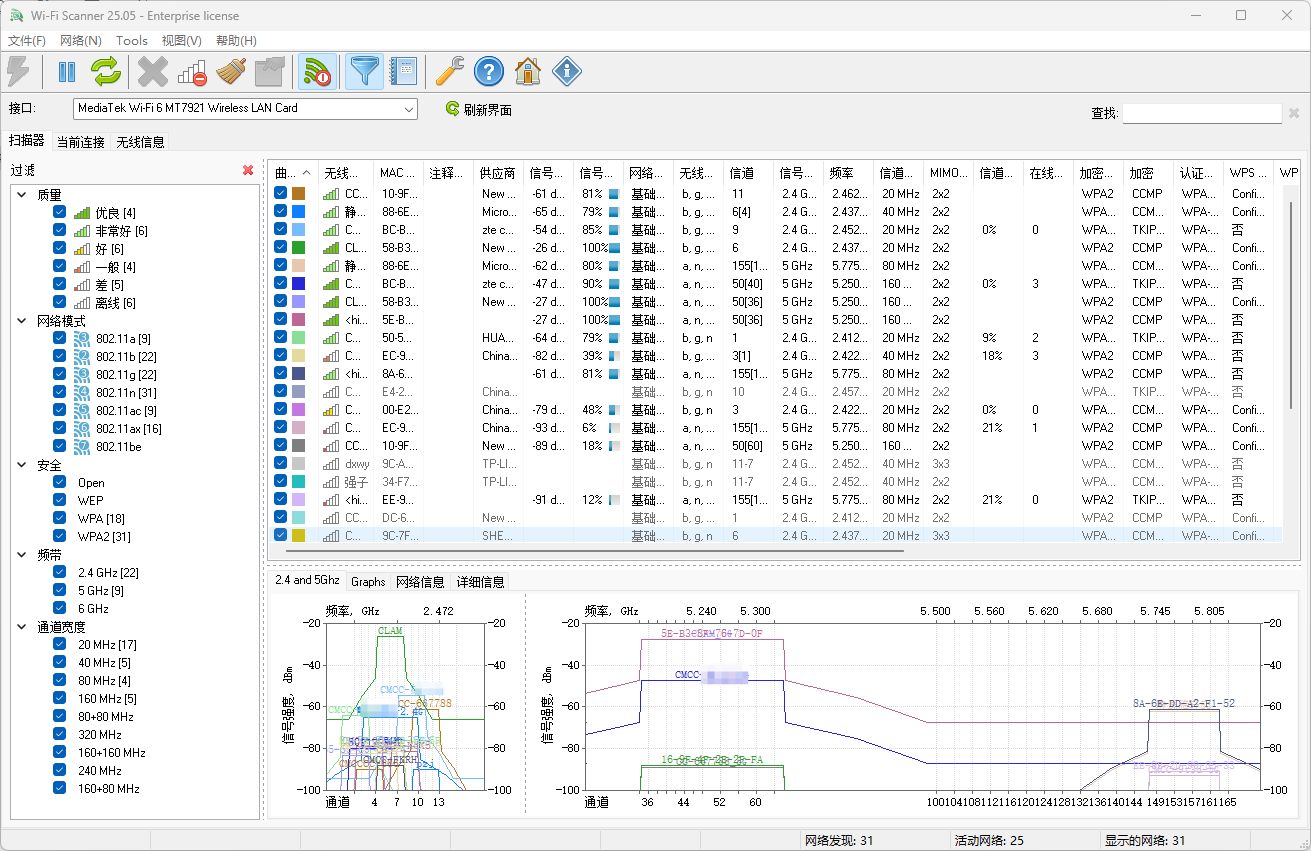Click the house home page icon
This screenshot has width=1311, height=851.
pos(527,71)
